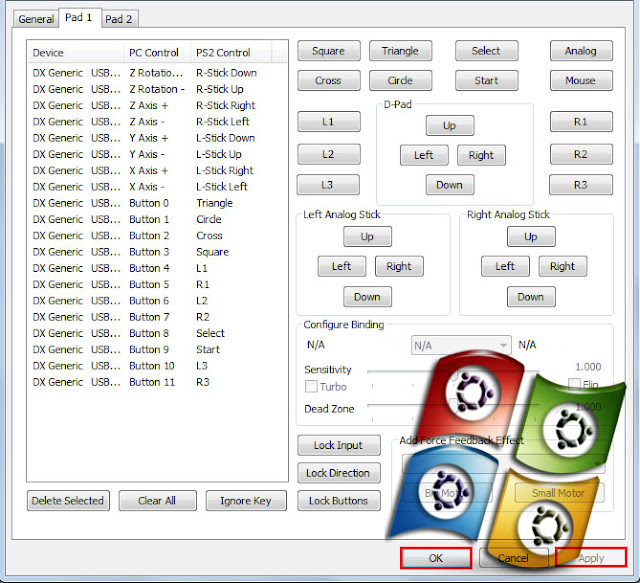Click the R3 button
Screen dimensions: 640x583
click(580, 185)
